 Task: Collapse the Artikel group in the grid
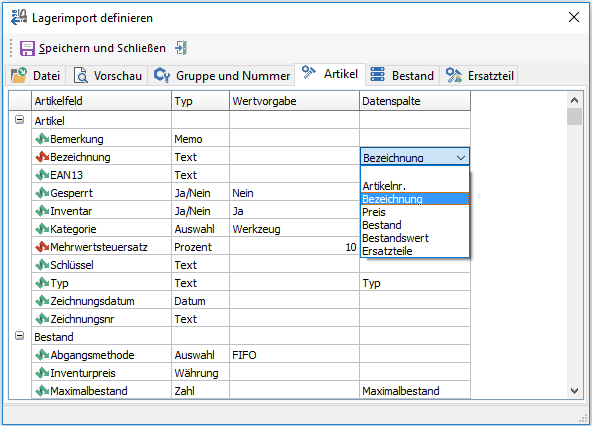pos(19,120)
